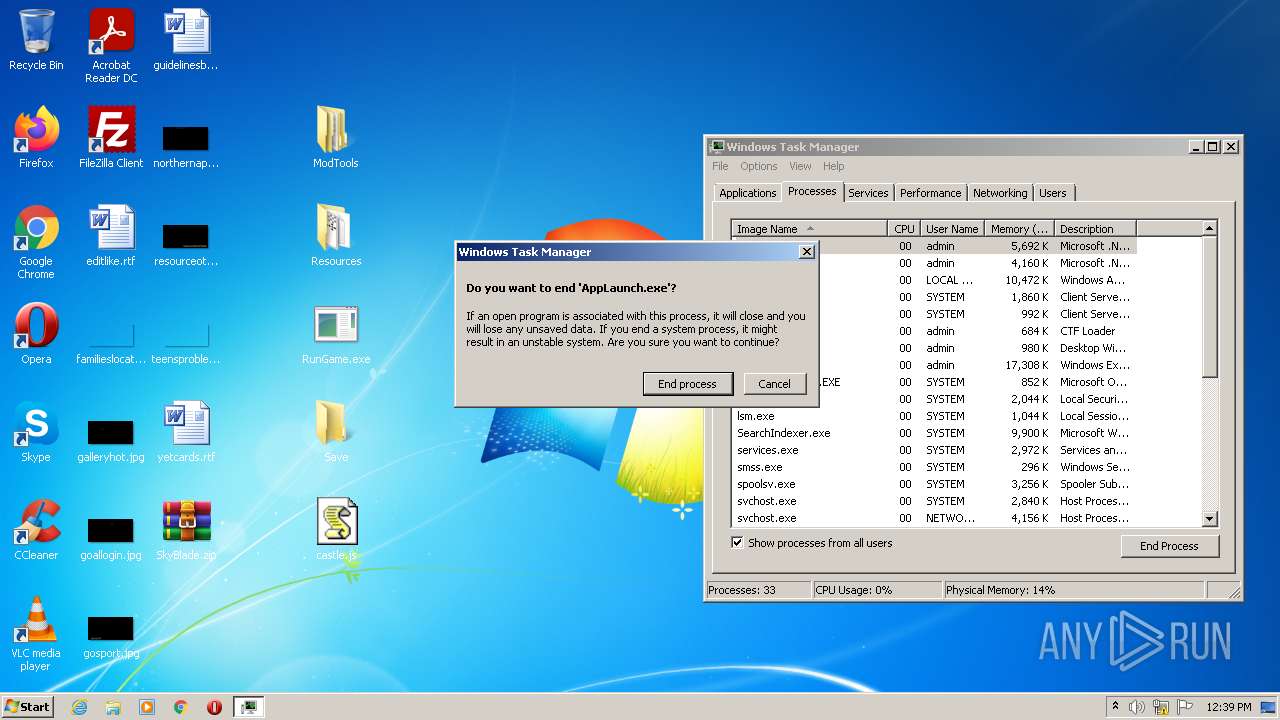The image size is (1280, 720).
Task: Select the familieslocat file icon
Action: click(111, 342)
